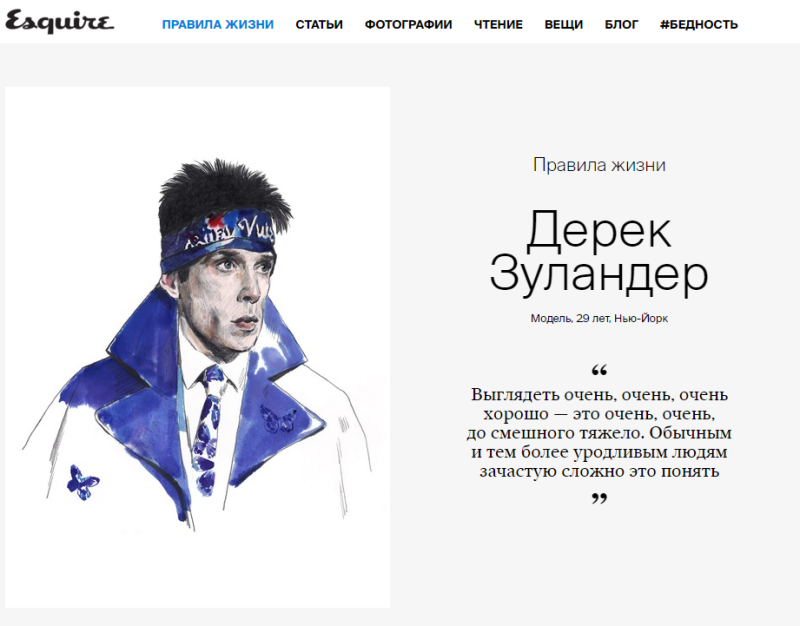
Task: Click the Модель, 29 лет, Нью-Йорк caption
Action: click(x=599, y=318)
